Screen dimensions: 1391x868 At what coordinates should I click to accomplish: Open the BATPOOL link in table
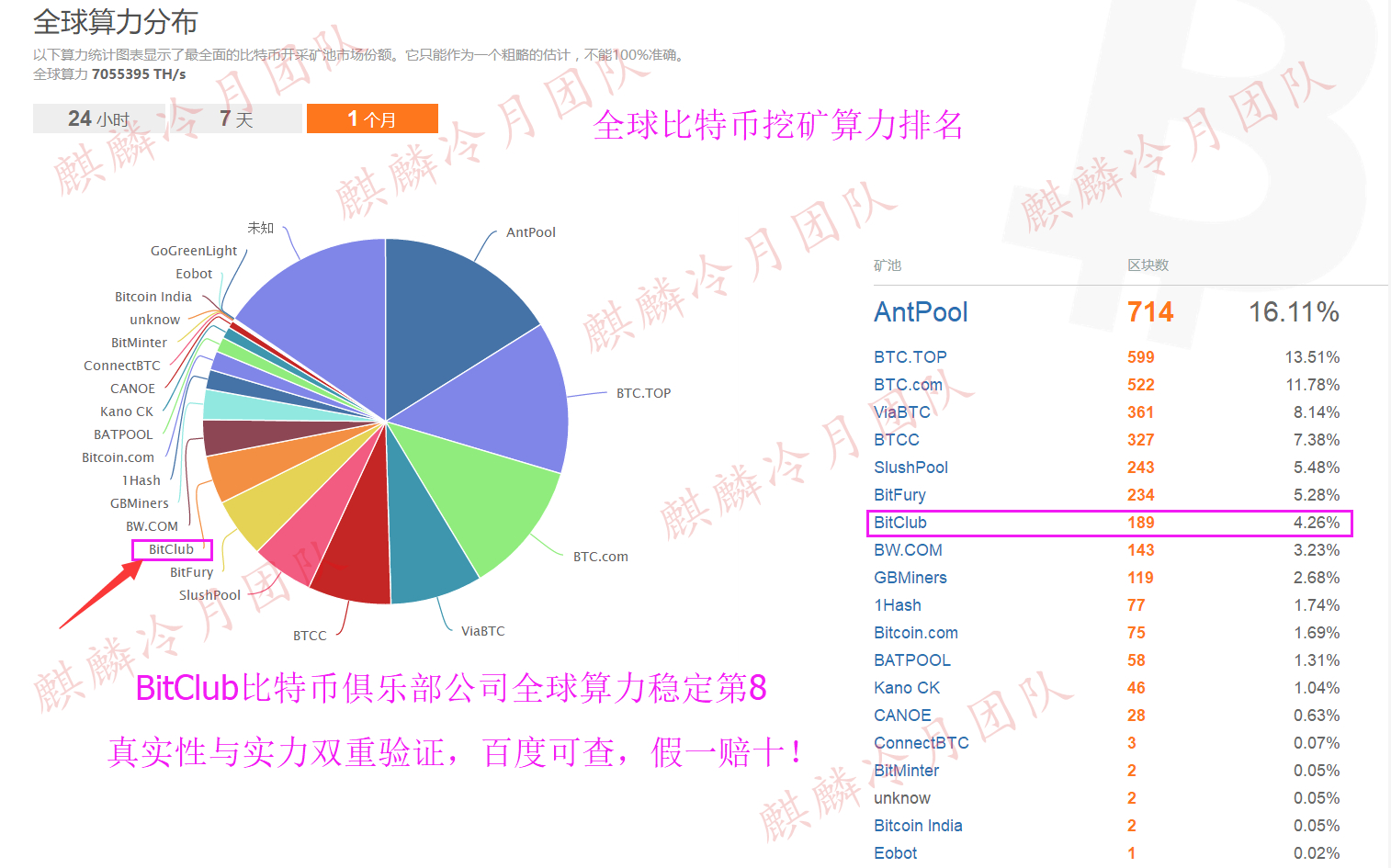tap(911, 660)
